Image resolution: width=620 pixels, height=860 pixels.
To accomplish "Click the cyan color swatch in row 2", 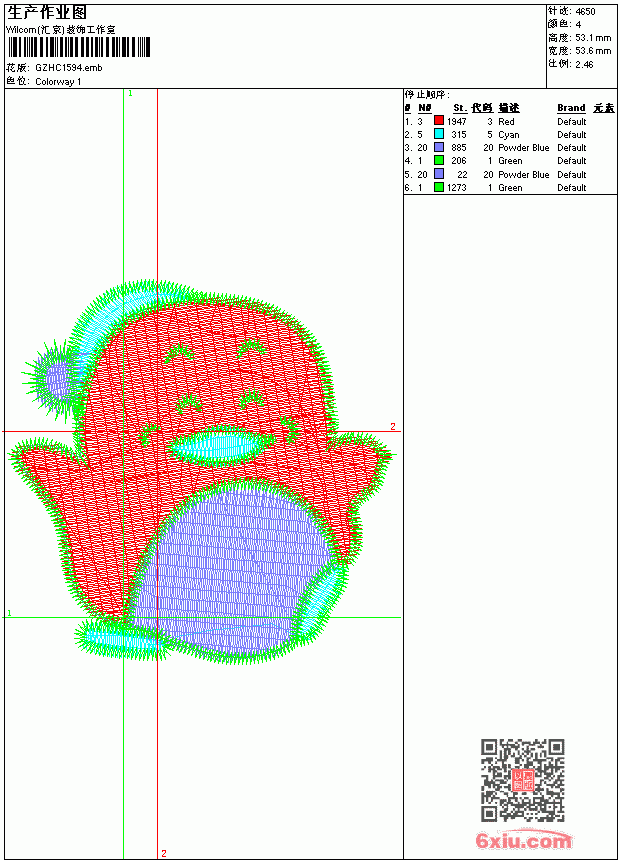I will click(x=439, y=134).
